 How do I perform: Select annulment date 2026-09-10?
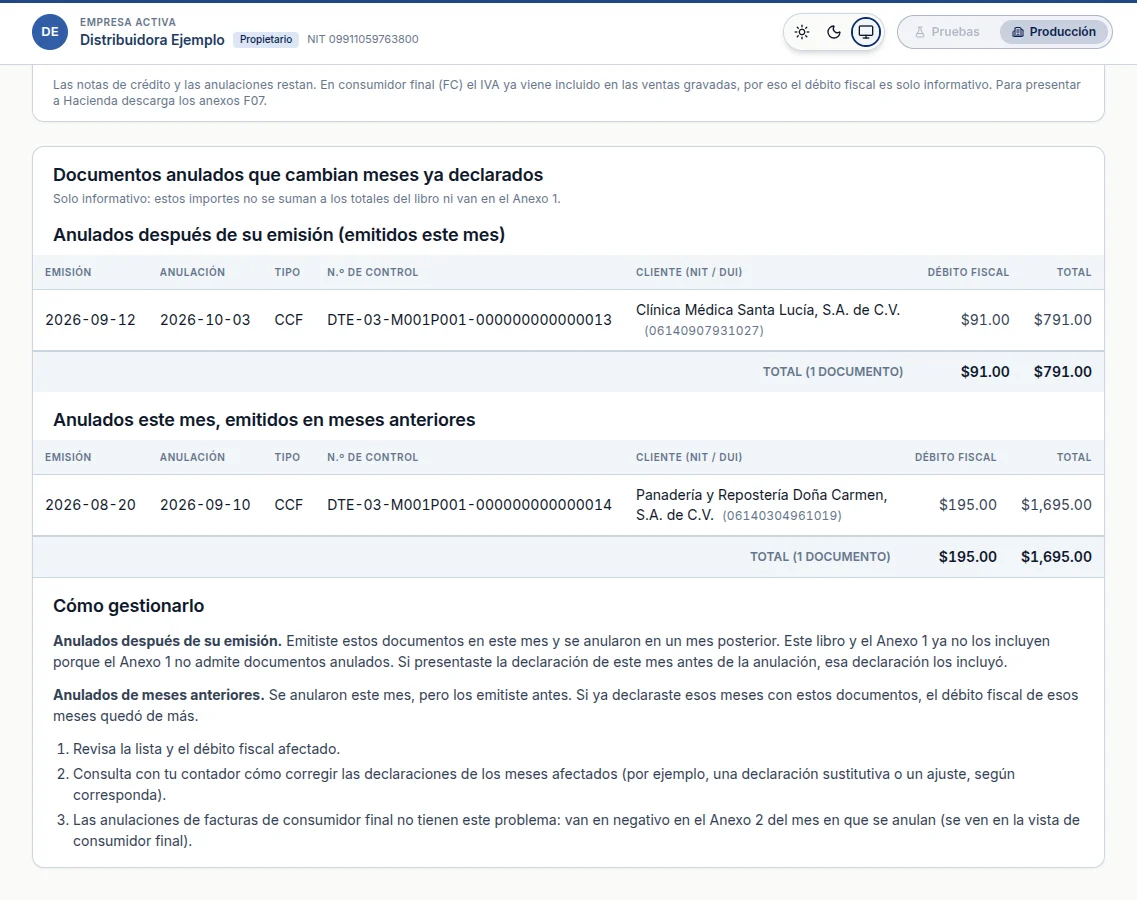tap(205, 505)
